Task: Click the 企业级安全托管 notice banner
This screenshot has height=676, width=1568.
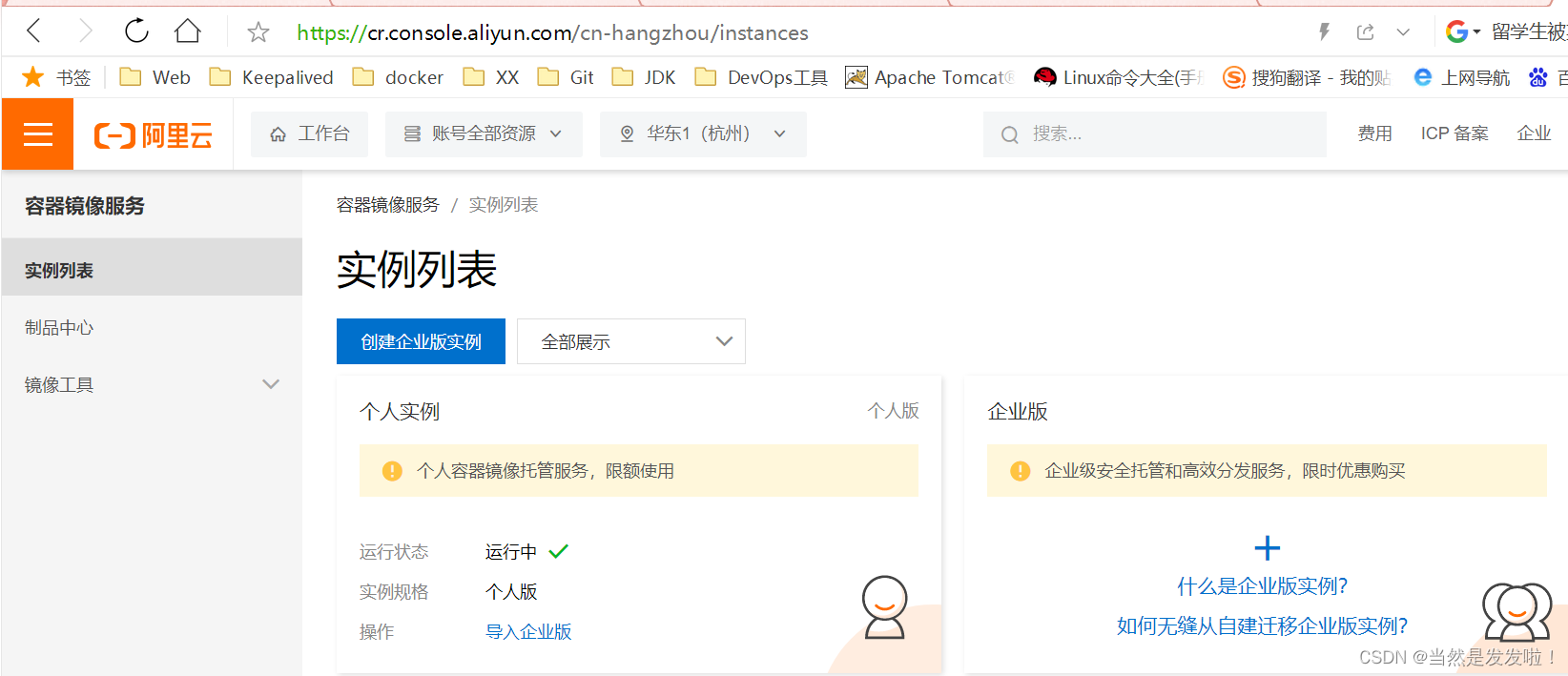Action: coord(1267,471)
